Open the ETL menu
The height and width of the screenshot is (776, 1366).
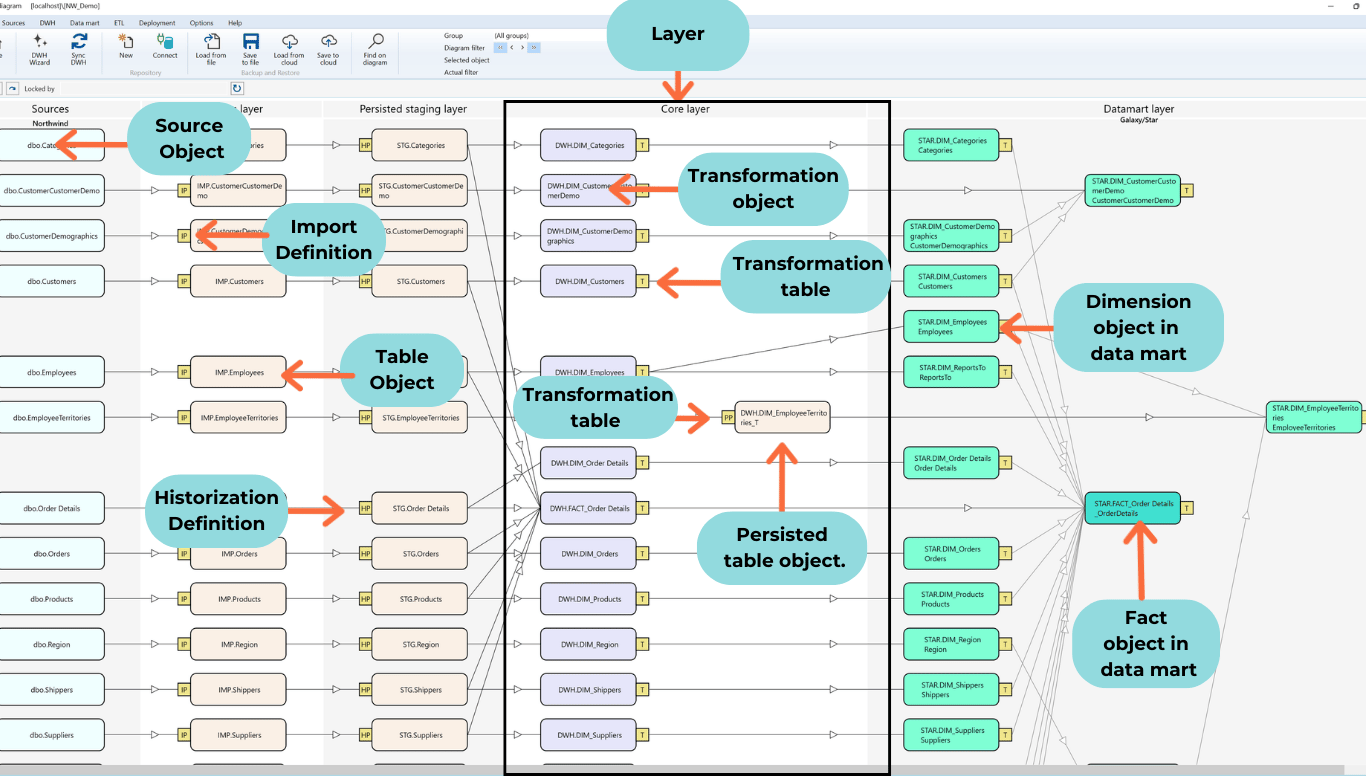119,22
